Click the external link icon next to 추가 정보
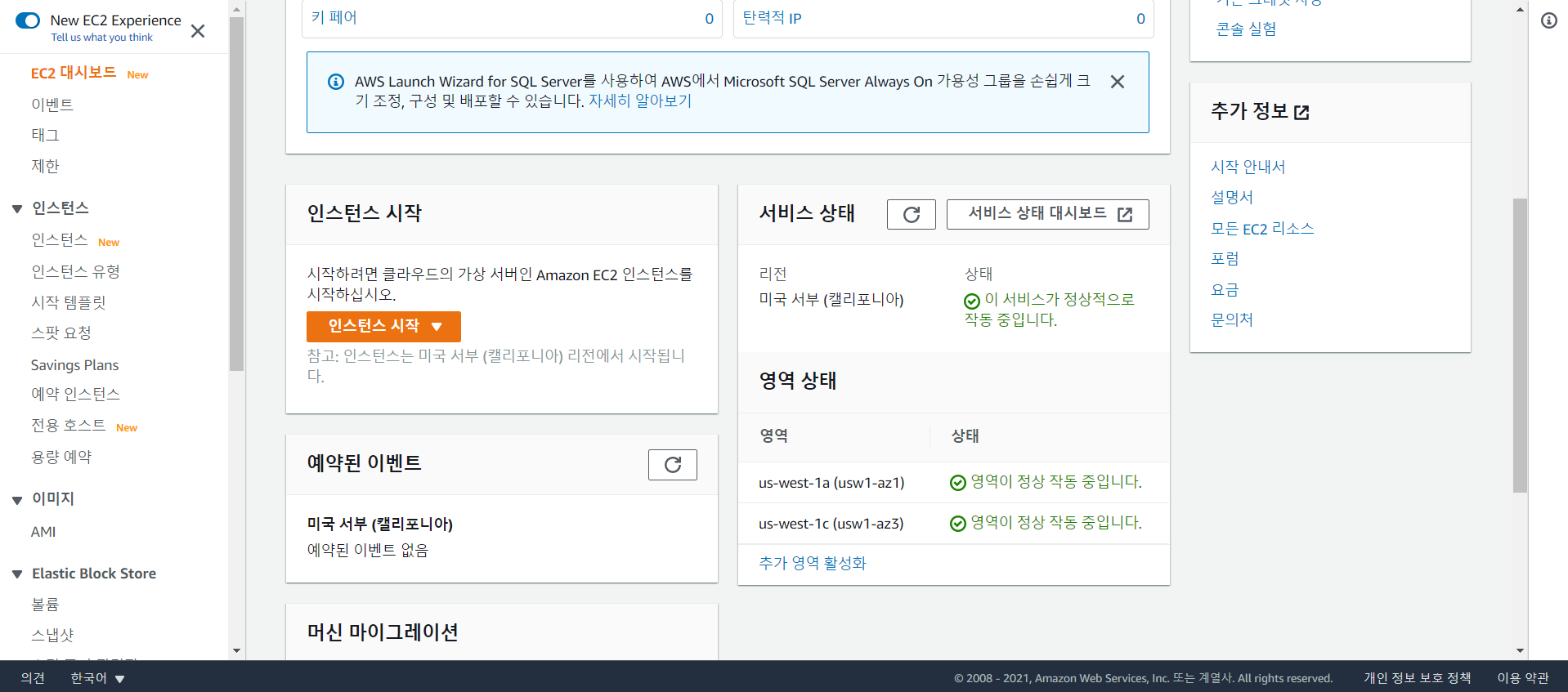The width and height of the screenshot is (1568, 692). coord(1302,113)
